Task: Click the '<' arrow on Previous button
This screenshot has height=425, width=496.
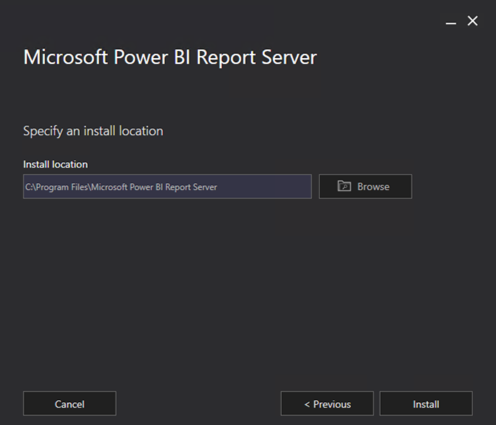Action: click(307, 404)
